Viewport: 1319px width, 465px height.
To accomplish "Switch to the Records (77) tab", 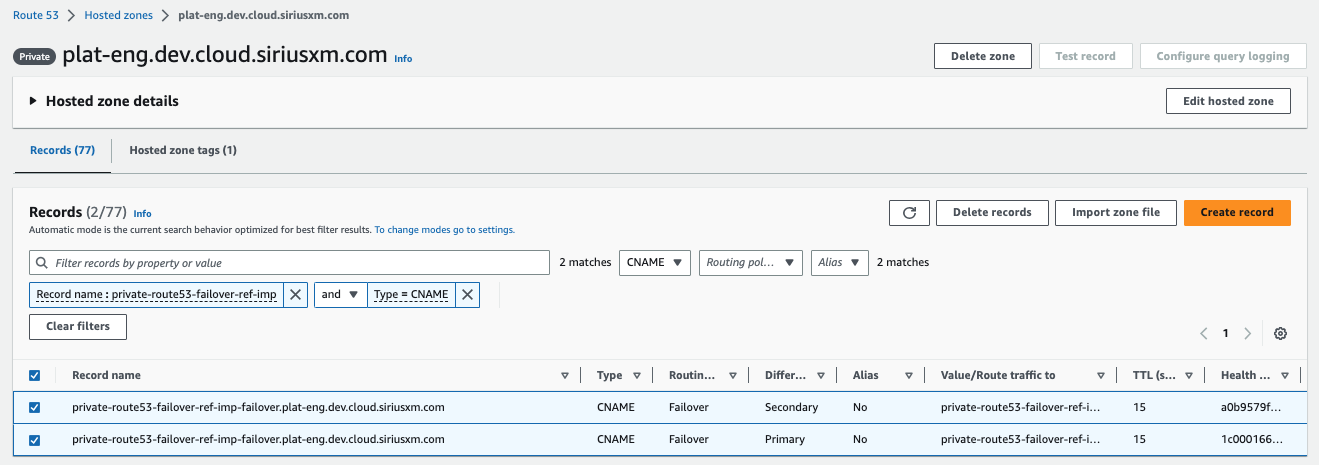I will pos(62,150).
